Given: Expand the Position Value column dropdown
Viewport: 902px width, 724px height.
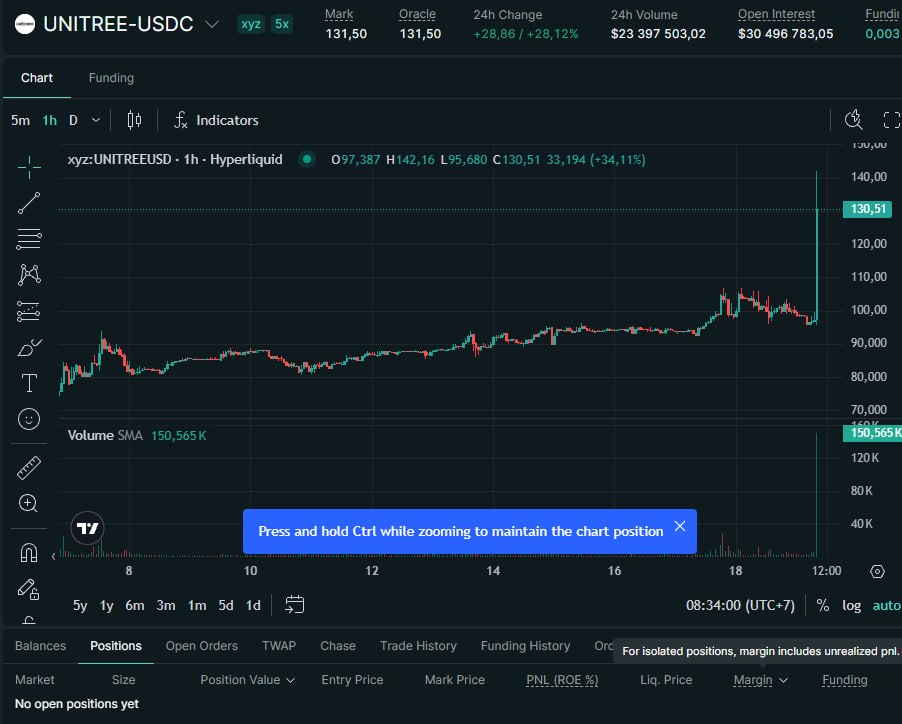Looking at the screenshot, I should pos(291,680).
